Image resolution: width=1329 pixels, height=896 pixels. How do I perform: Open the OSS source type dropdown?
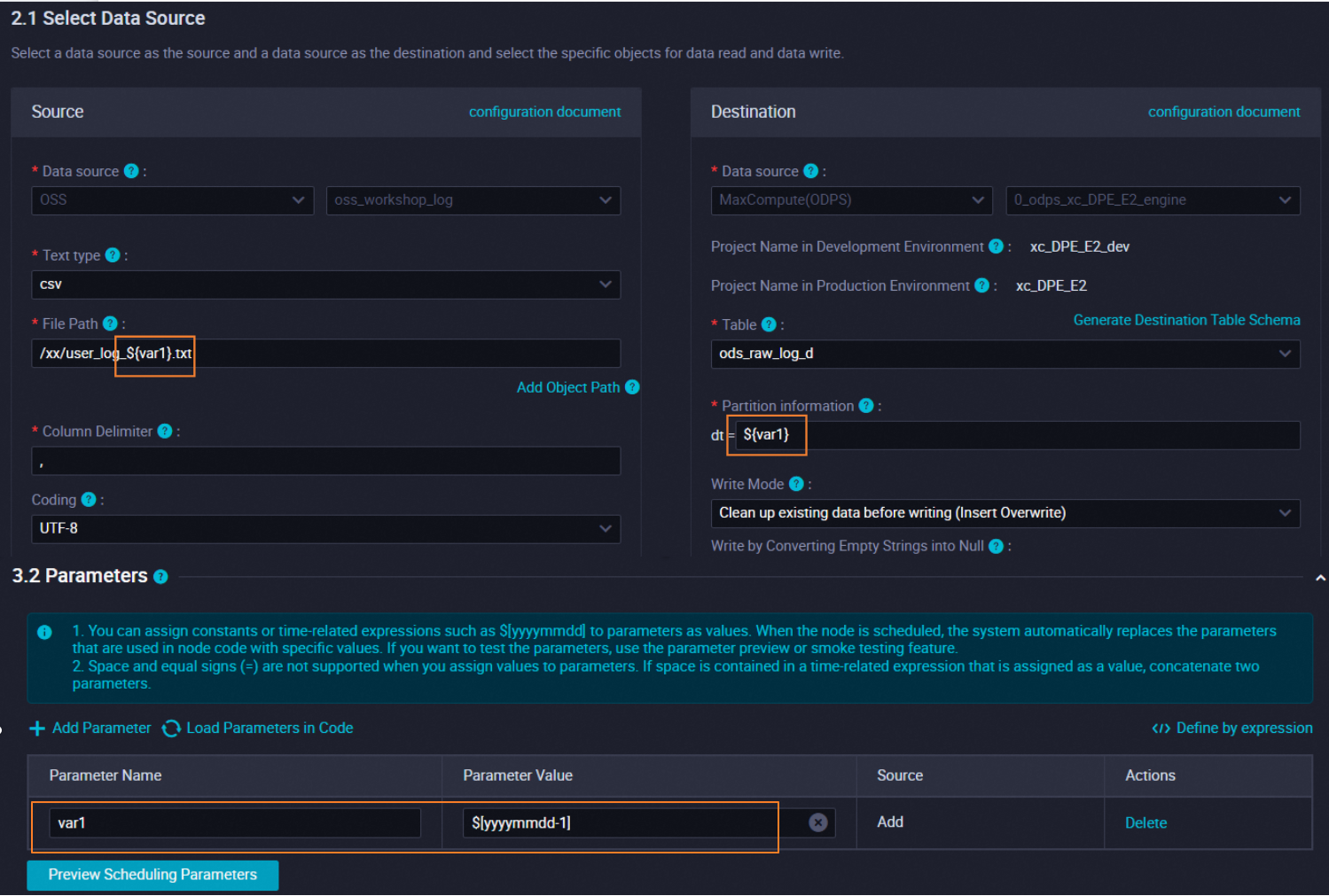[x=173, y=200]
